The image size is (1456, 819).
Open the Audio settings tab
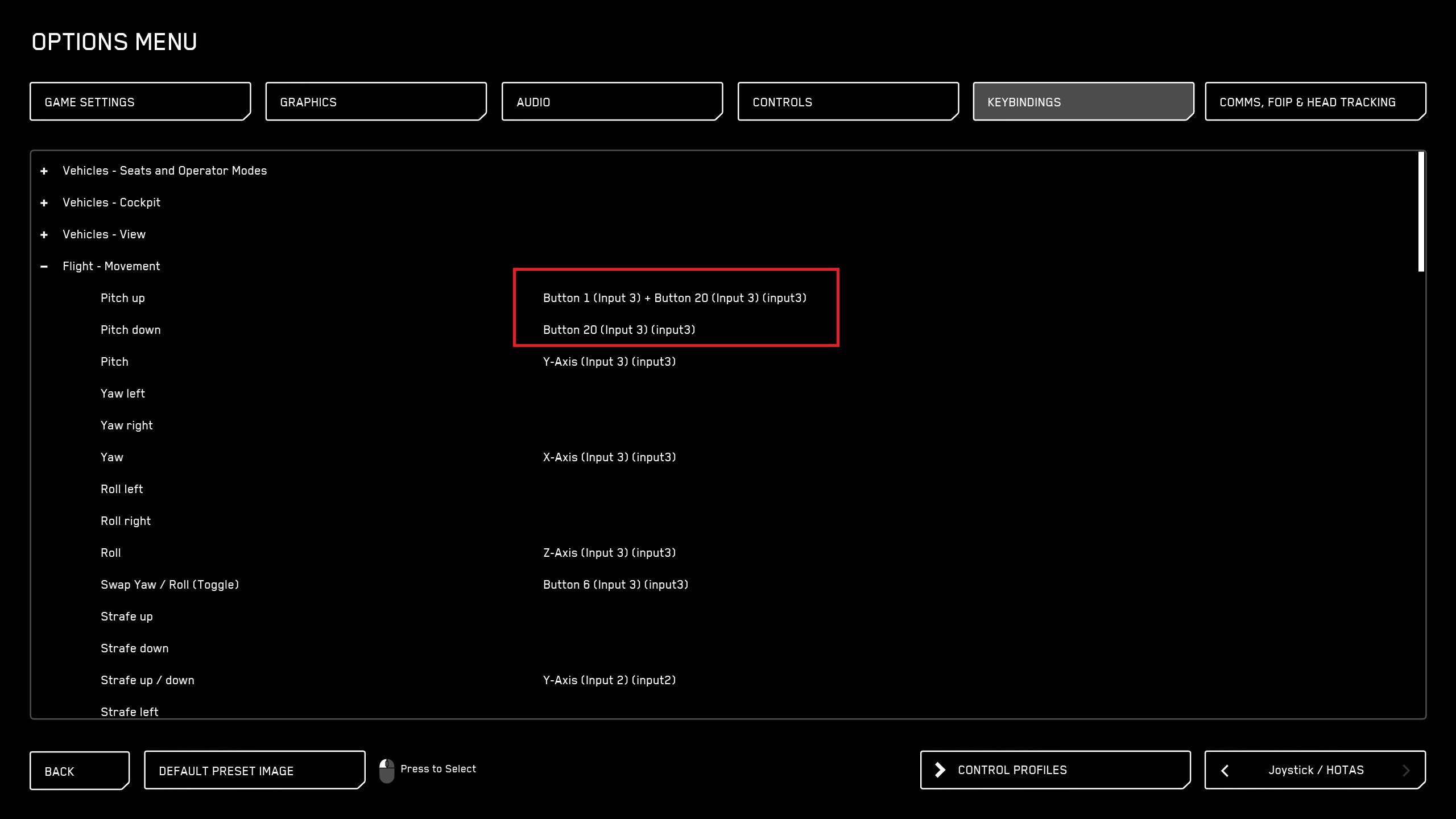611,102
